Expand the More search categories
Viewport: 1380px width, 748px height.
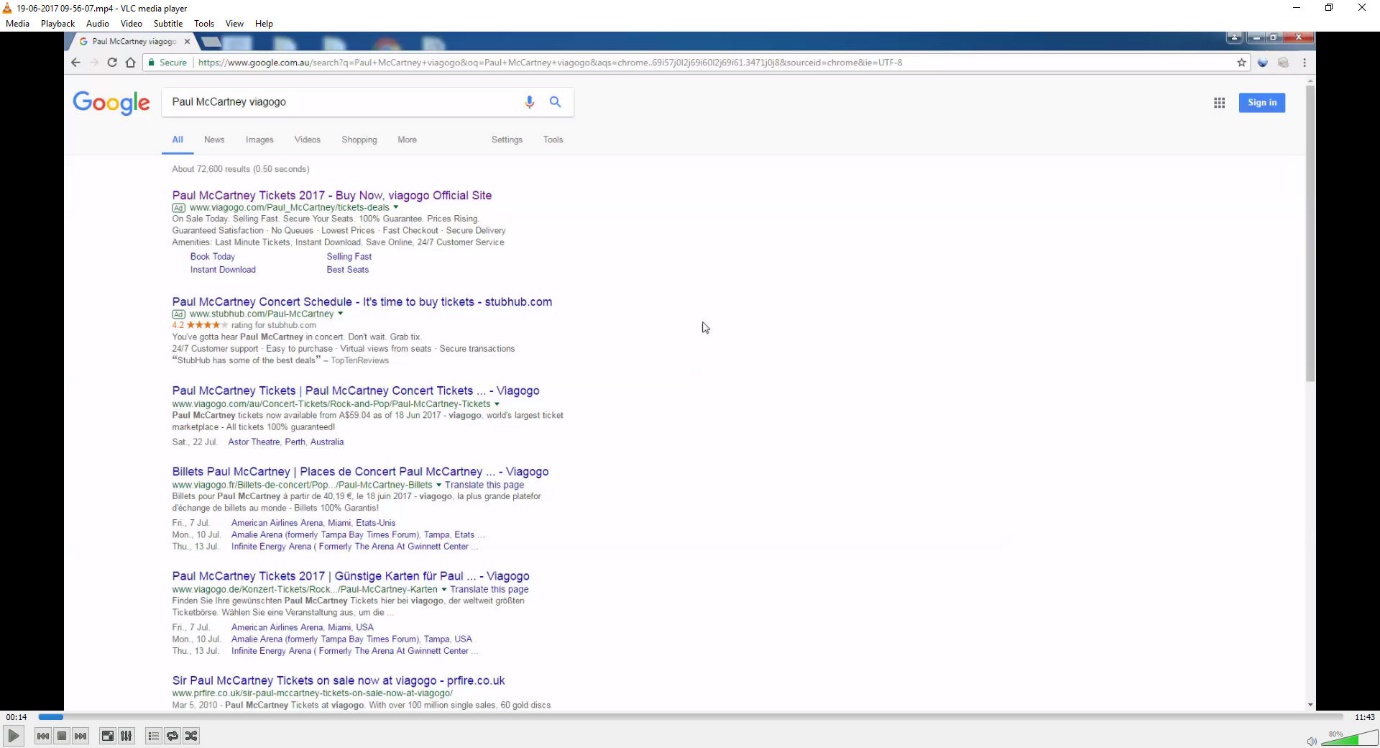(407, 140)
